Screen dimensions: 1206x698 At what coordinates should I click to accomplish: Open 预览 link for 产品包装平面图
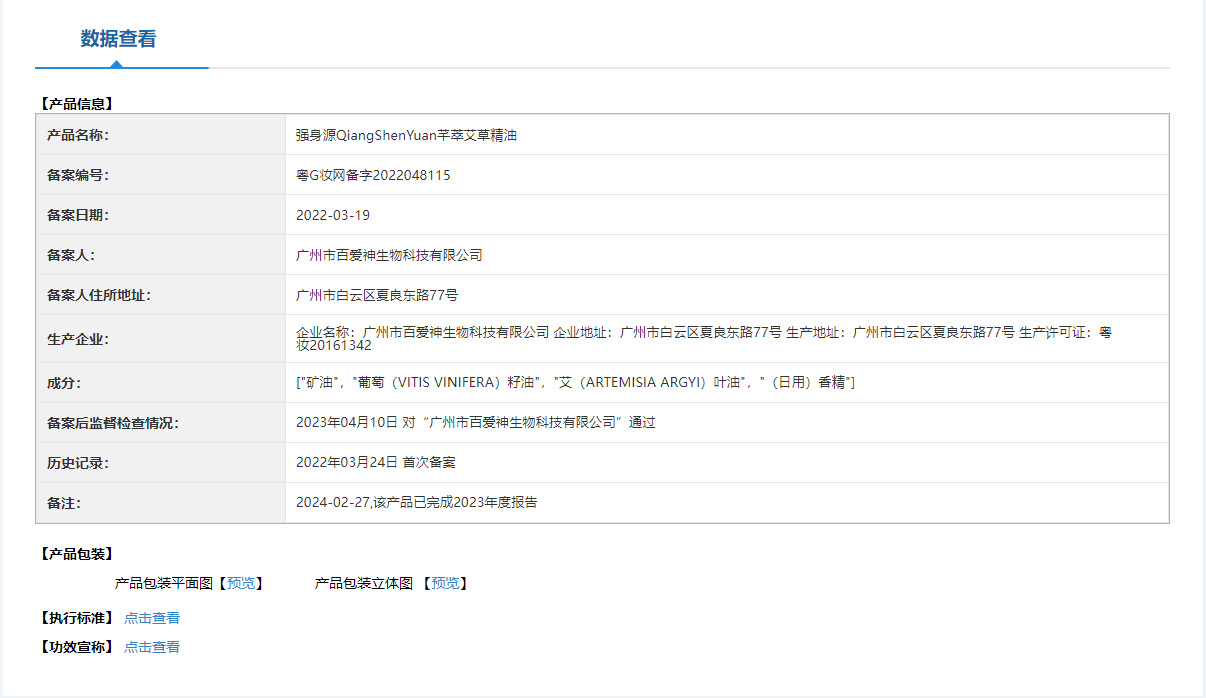pos(241,583)
